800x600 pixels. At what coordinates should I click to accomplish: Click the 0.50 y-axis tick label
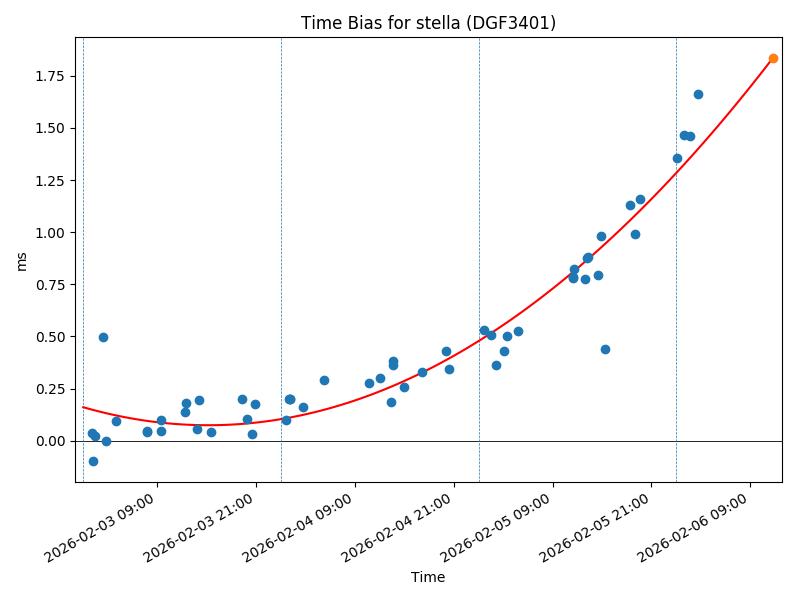(x=51, y=337)
